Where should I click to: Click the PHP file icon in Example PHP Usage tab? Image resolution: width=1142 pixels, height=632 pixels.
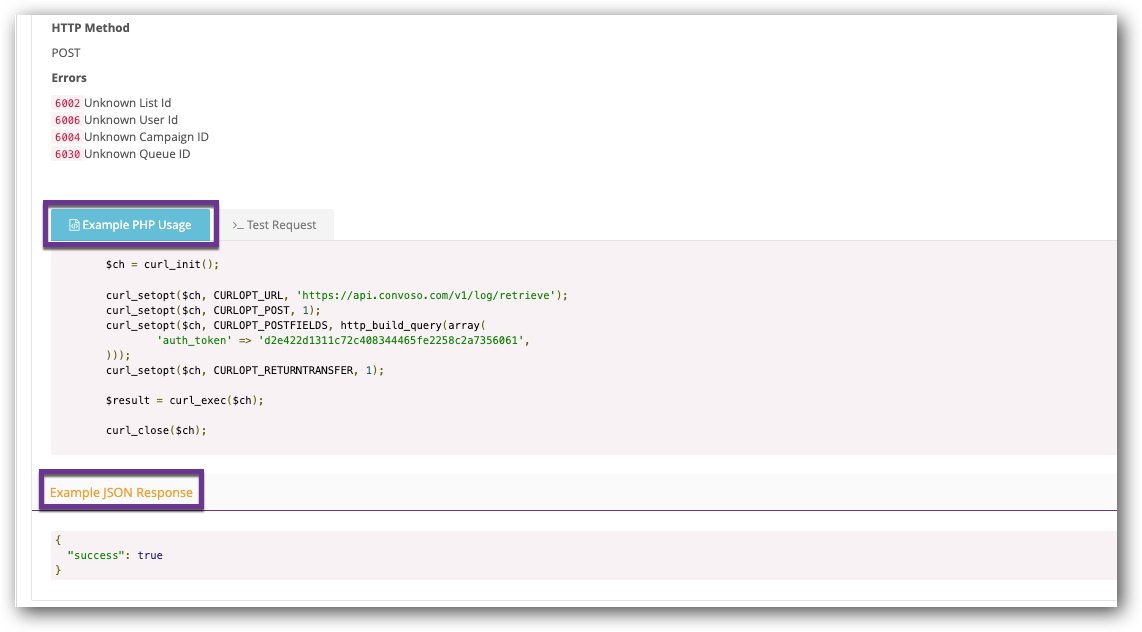74,225
